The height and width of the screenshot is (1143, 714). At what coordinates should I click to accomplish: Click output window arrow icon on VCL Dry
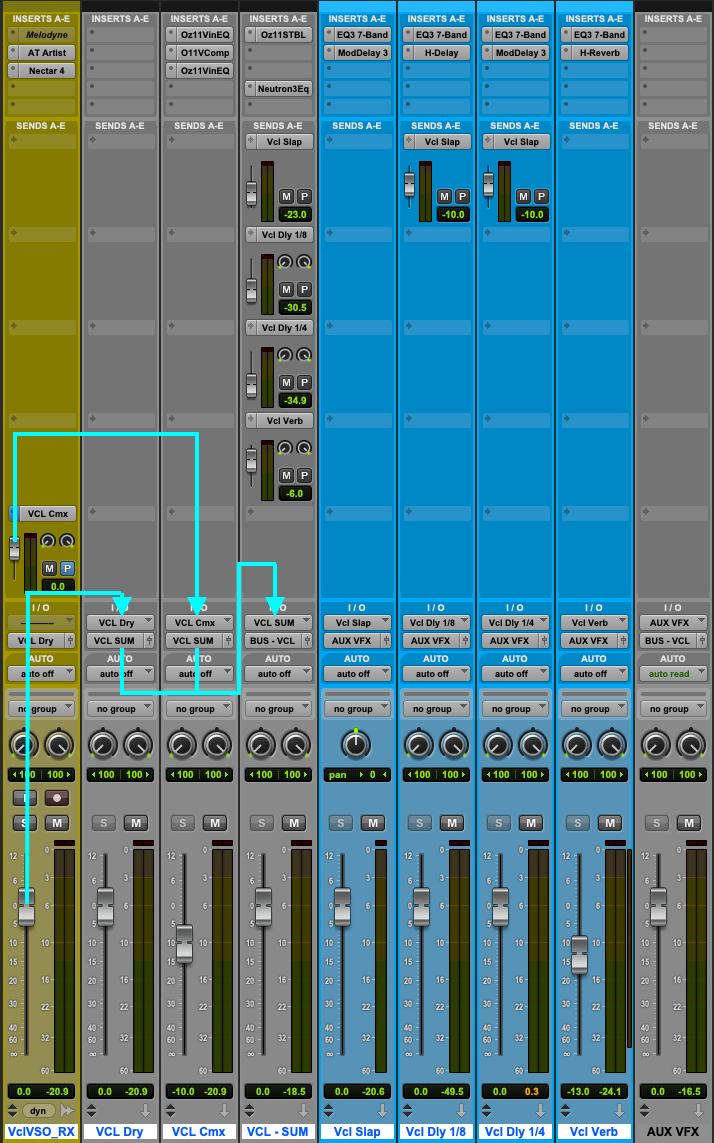click(x=145, y=1111)
